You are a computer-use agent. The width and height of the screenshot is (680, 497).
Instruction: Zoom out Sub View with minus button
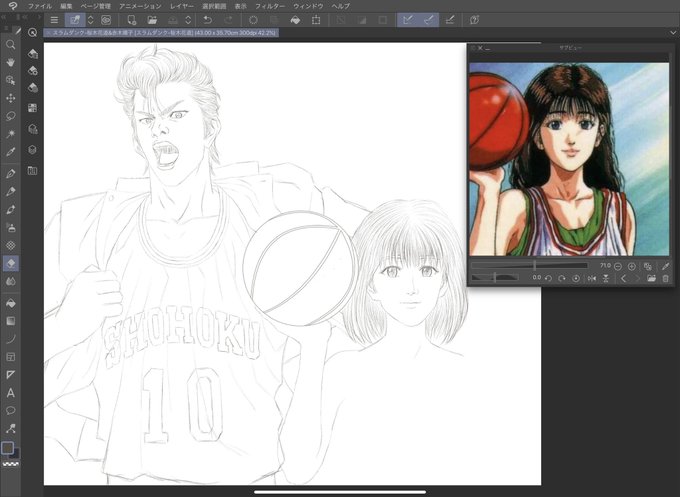click(x=618, y=266)
